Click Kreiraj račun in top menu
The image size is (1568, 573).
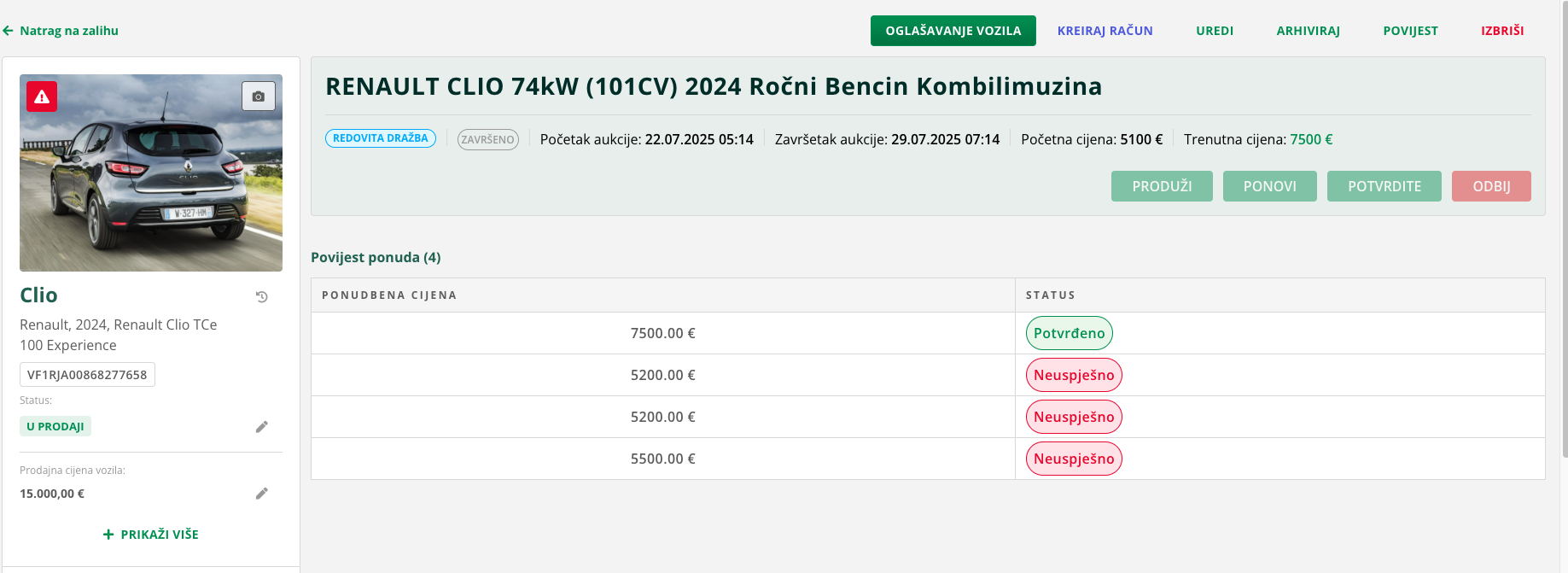[1105, 31]
